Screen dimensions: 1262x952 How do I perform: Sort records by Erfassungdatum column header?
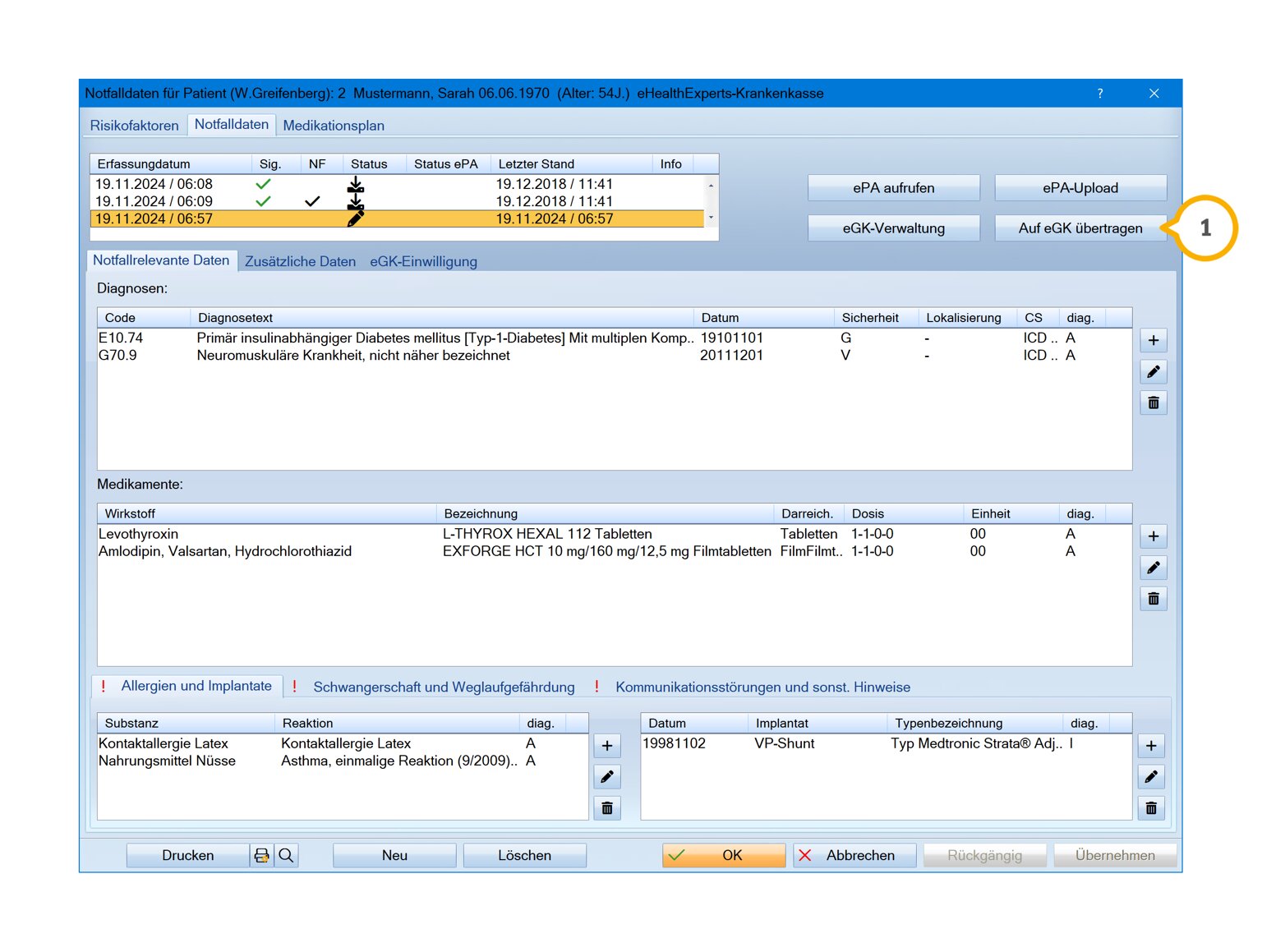click(171, 164)
